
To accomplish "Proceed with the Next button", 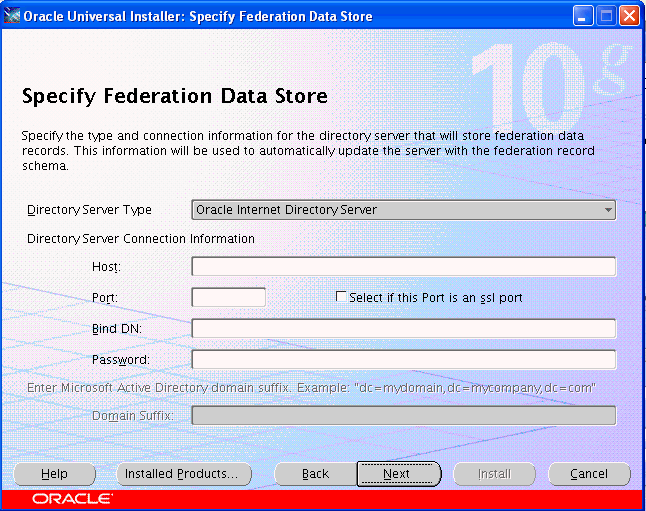I will pos(399,474).
